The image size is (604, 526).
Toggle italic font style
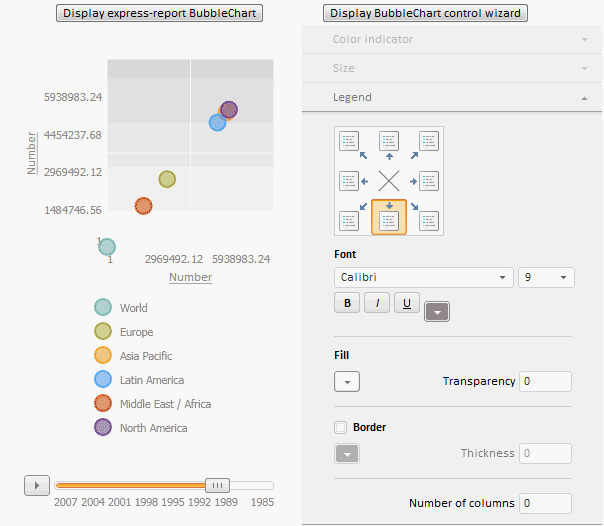(x=377, y=304)
